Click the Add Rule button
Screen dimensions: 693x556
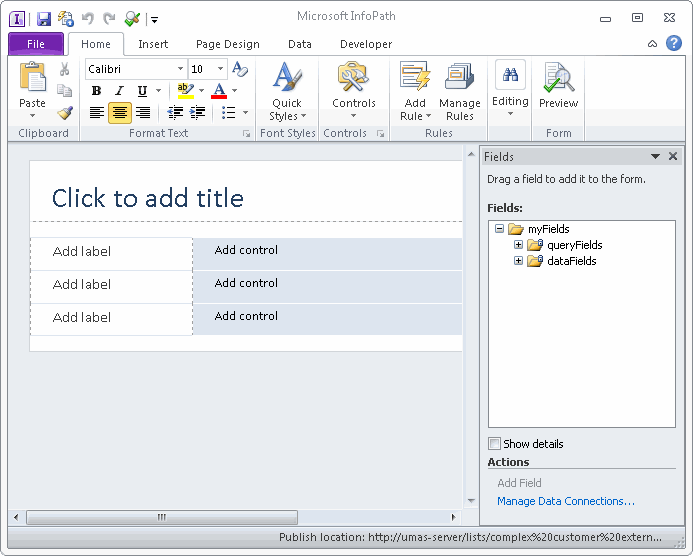pyautogui.click(x=415, y=92)
